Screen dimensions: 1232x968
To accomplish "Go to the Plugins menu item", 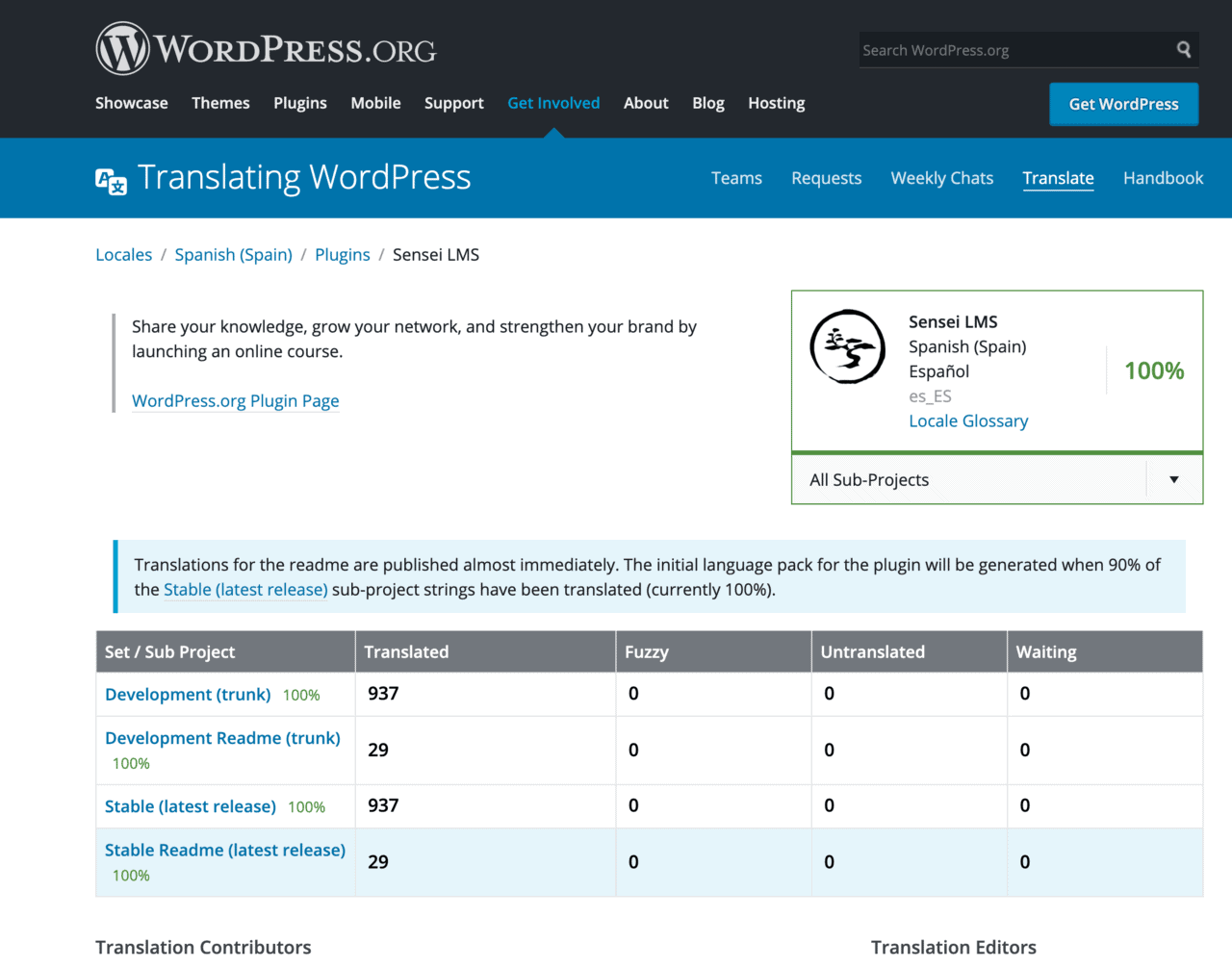I will [300, 103].
